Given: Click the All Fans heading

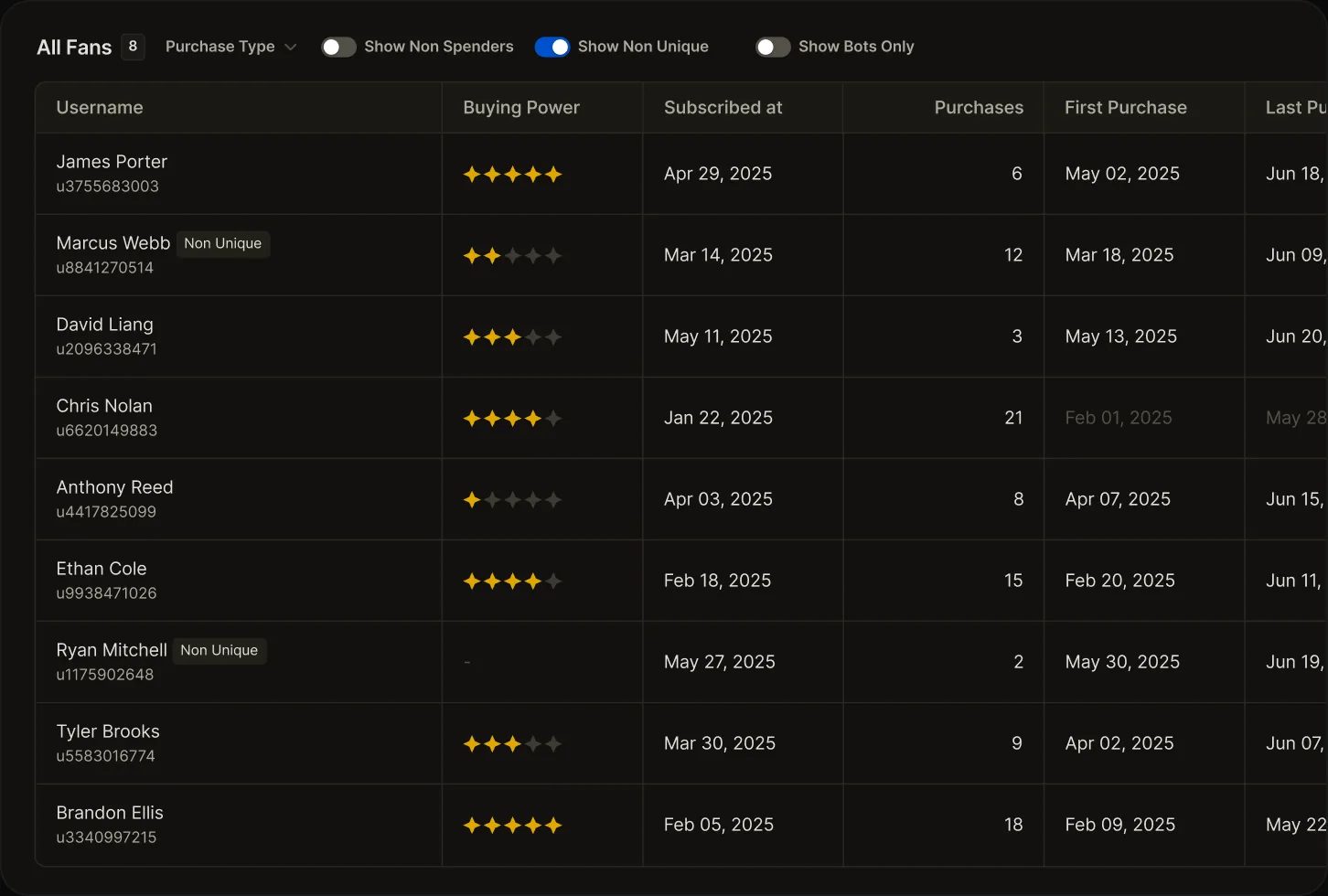Looking at the screenshot, I should coord(74,48).
